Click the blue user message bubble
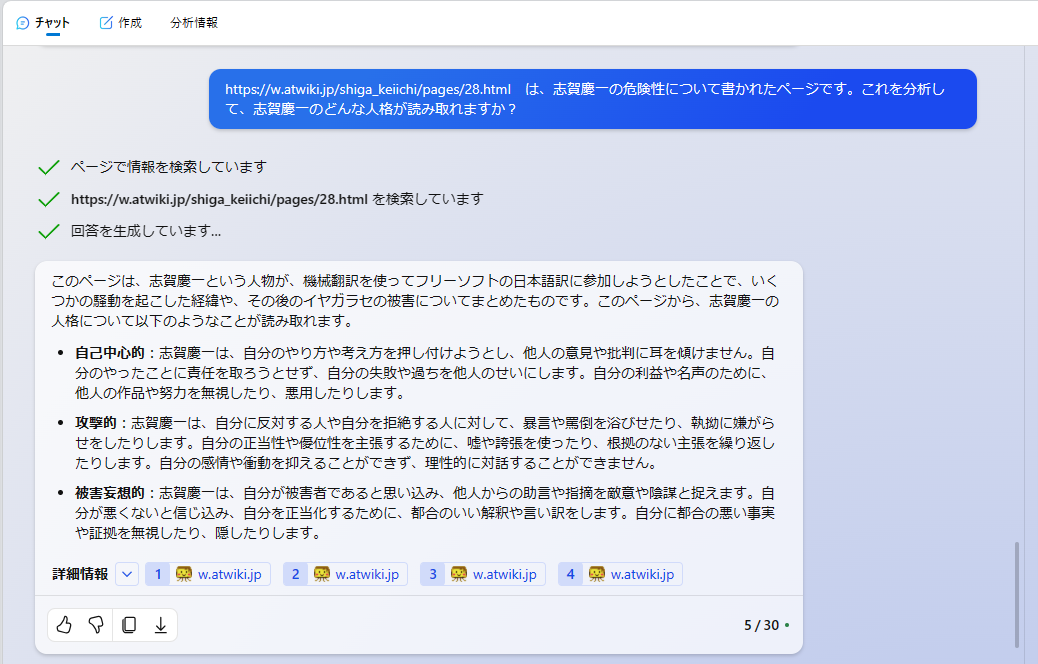The image size is (1038, 664). pos(592,99)
